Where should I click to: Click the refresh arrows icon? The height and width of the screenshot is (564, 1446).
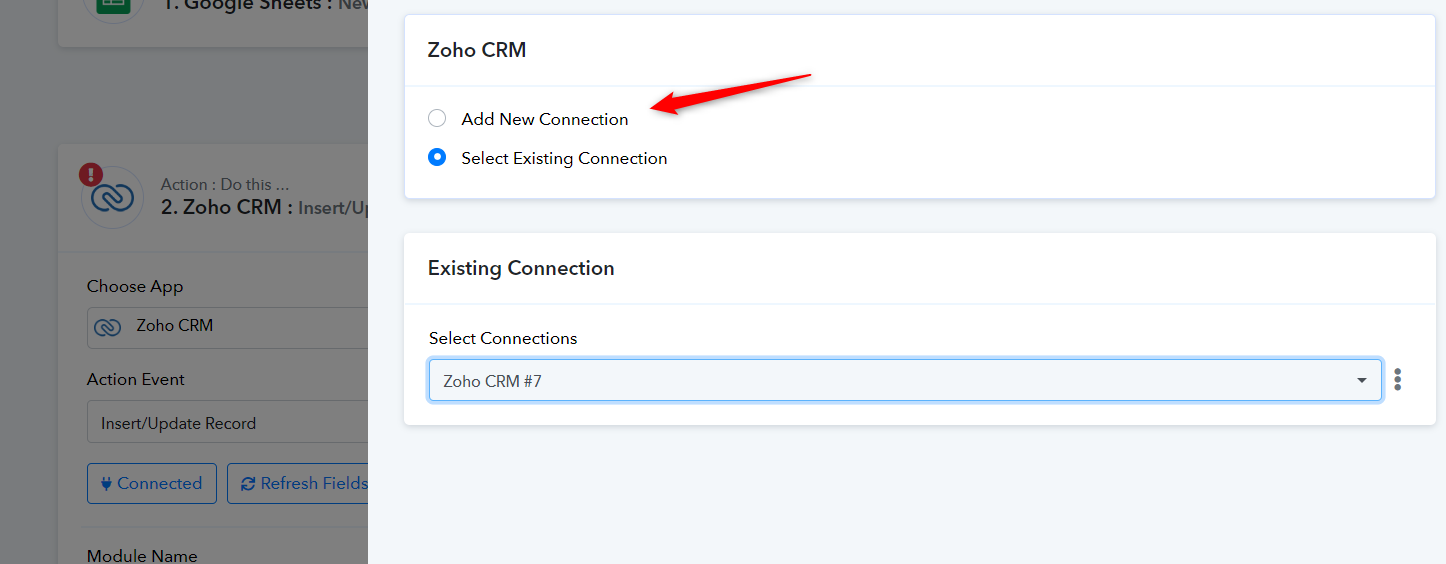pos(248,484)
